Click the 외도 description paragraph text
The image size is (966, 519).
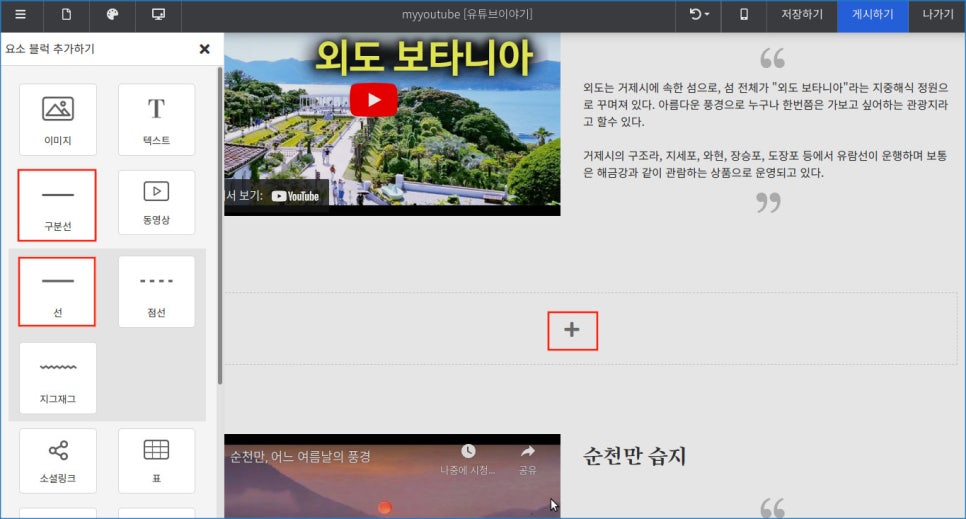pos(765,105)
